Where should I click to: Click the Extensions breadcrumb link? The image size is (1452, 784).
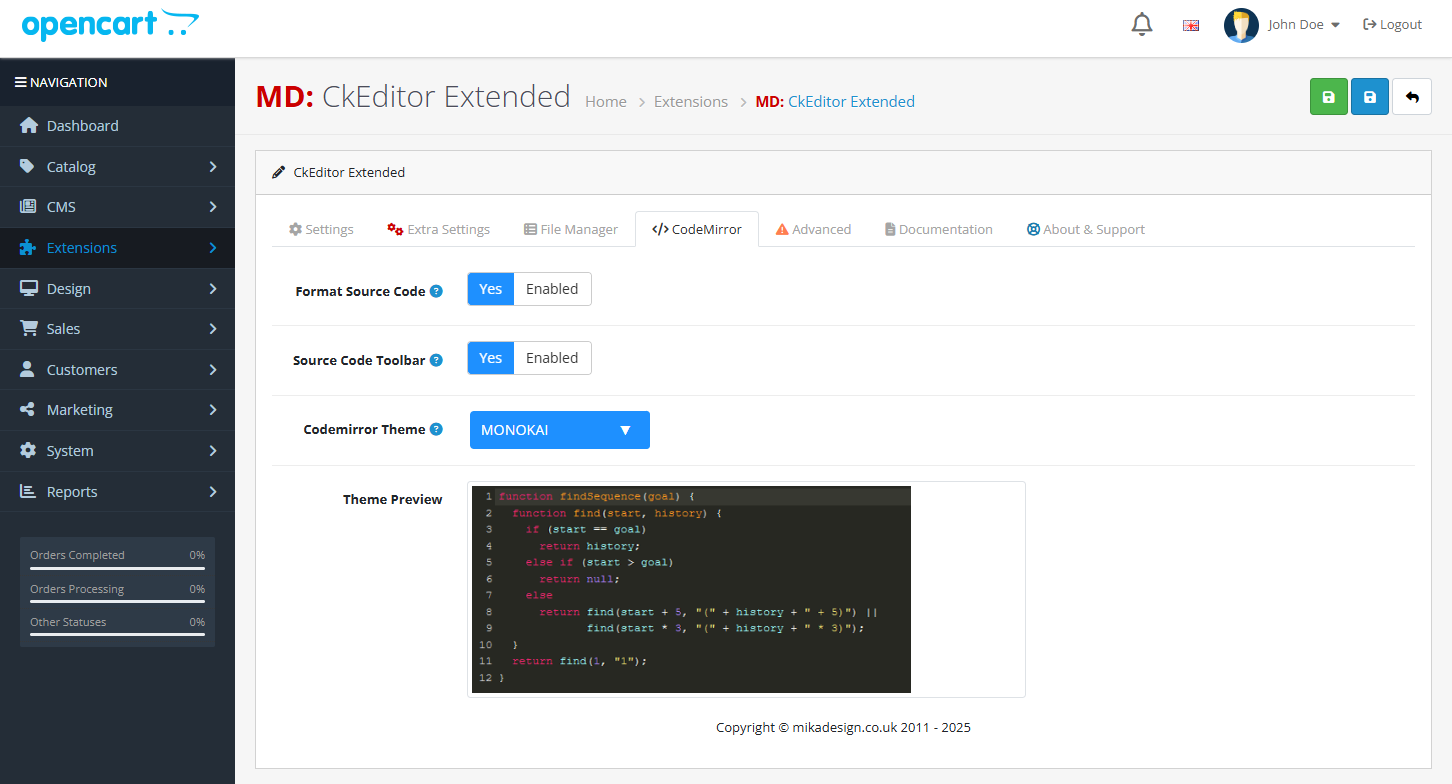(691, 102)
